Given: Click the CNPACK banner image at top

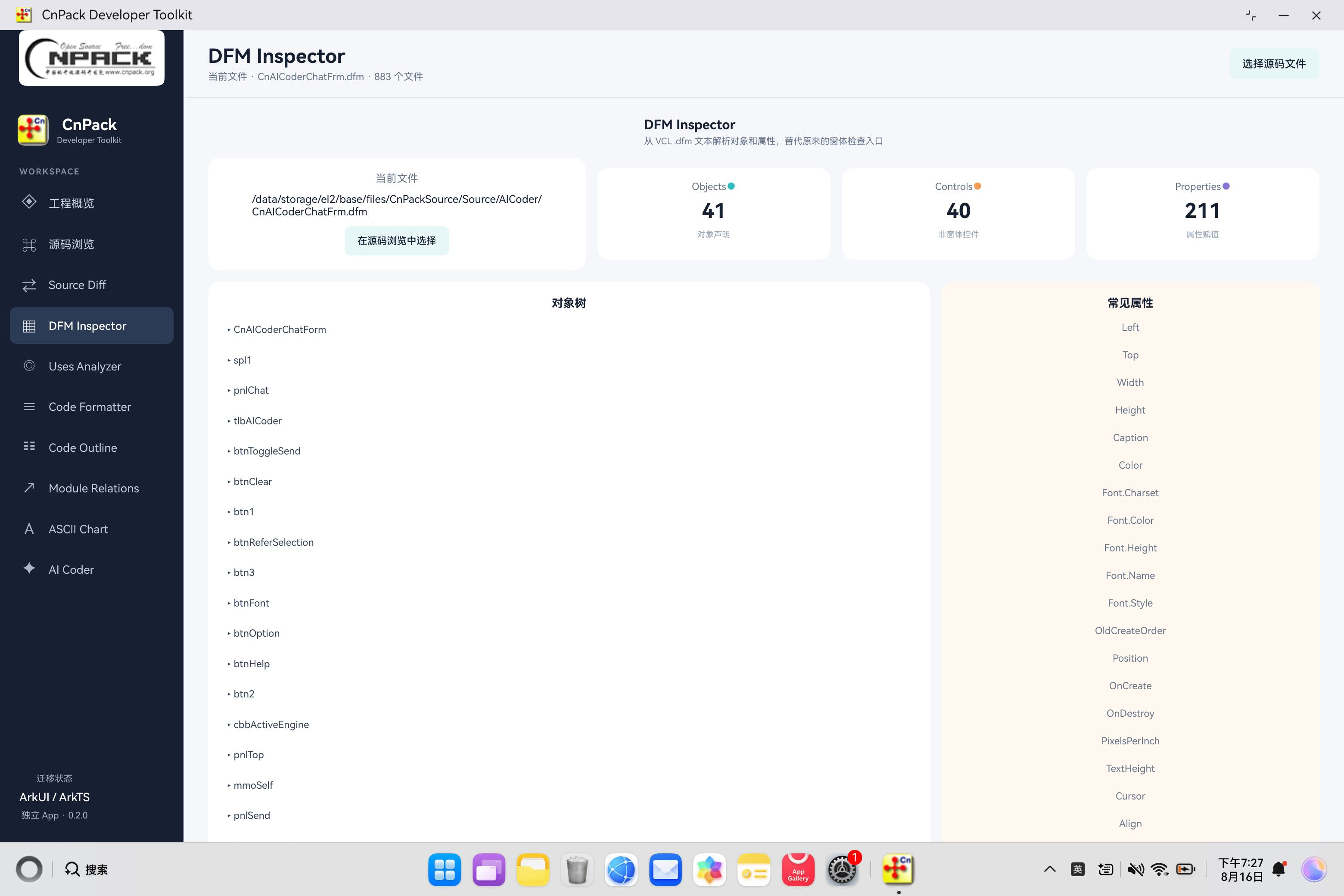Looking at the screenshot, I should point(92,58).
